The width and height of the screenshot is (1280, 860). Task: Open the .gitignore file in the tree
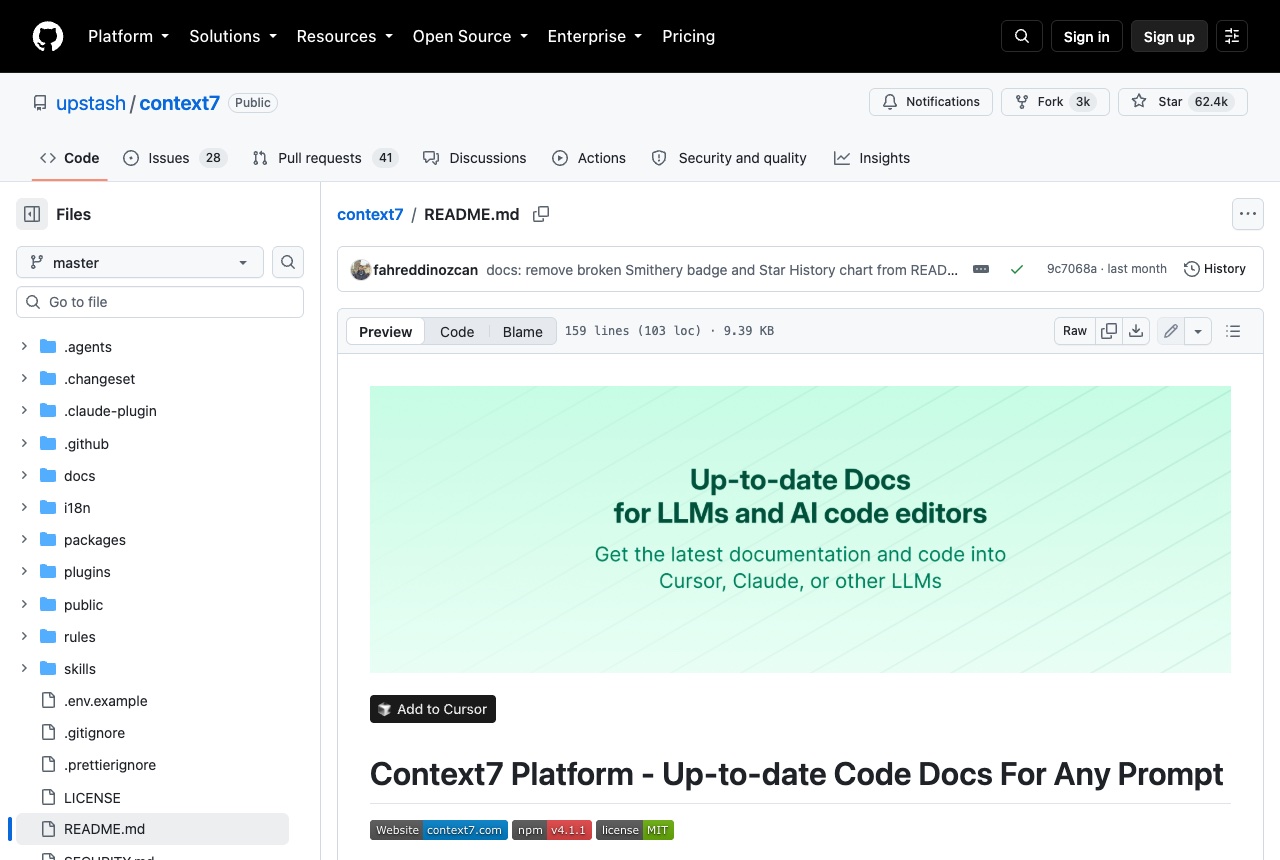94,733
